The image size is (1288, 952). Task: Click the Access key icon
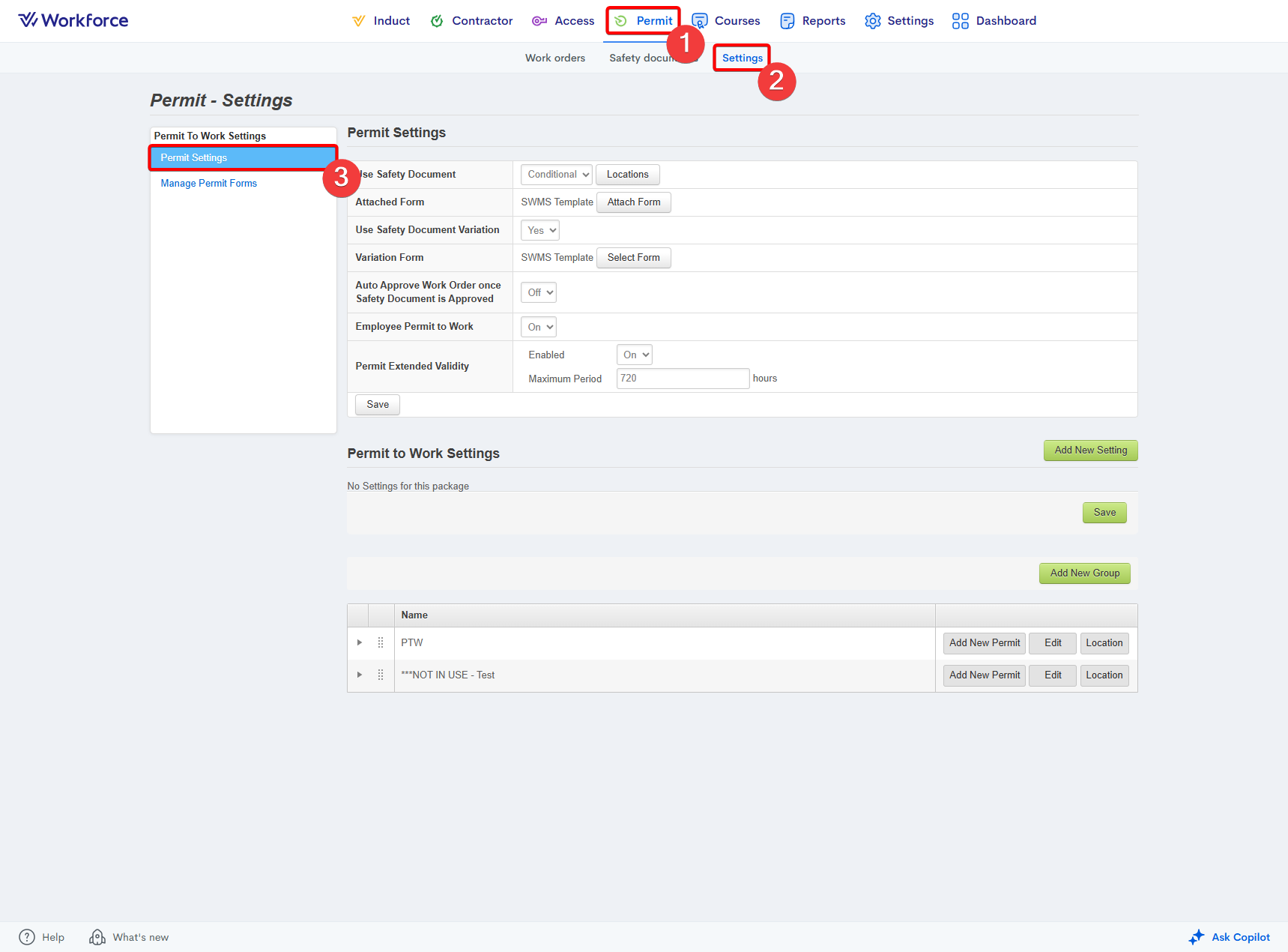click(x=539, y=21)
